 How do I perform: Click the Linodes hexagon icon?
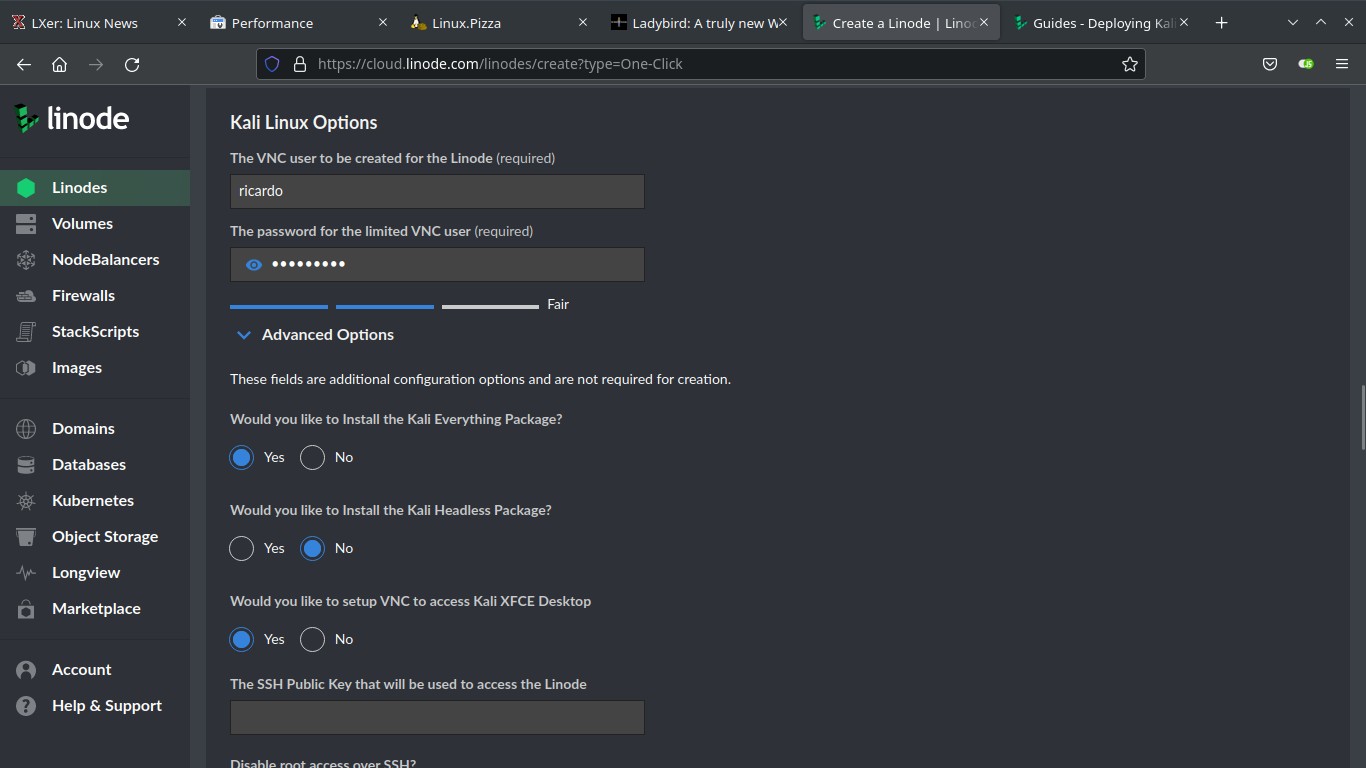(26, 188)
